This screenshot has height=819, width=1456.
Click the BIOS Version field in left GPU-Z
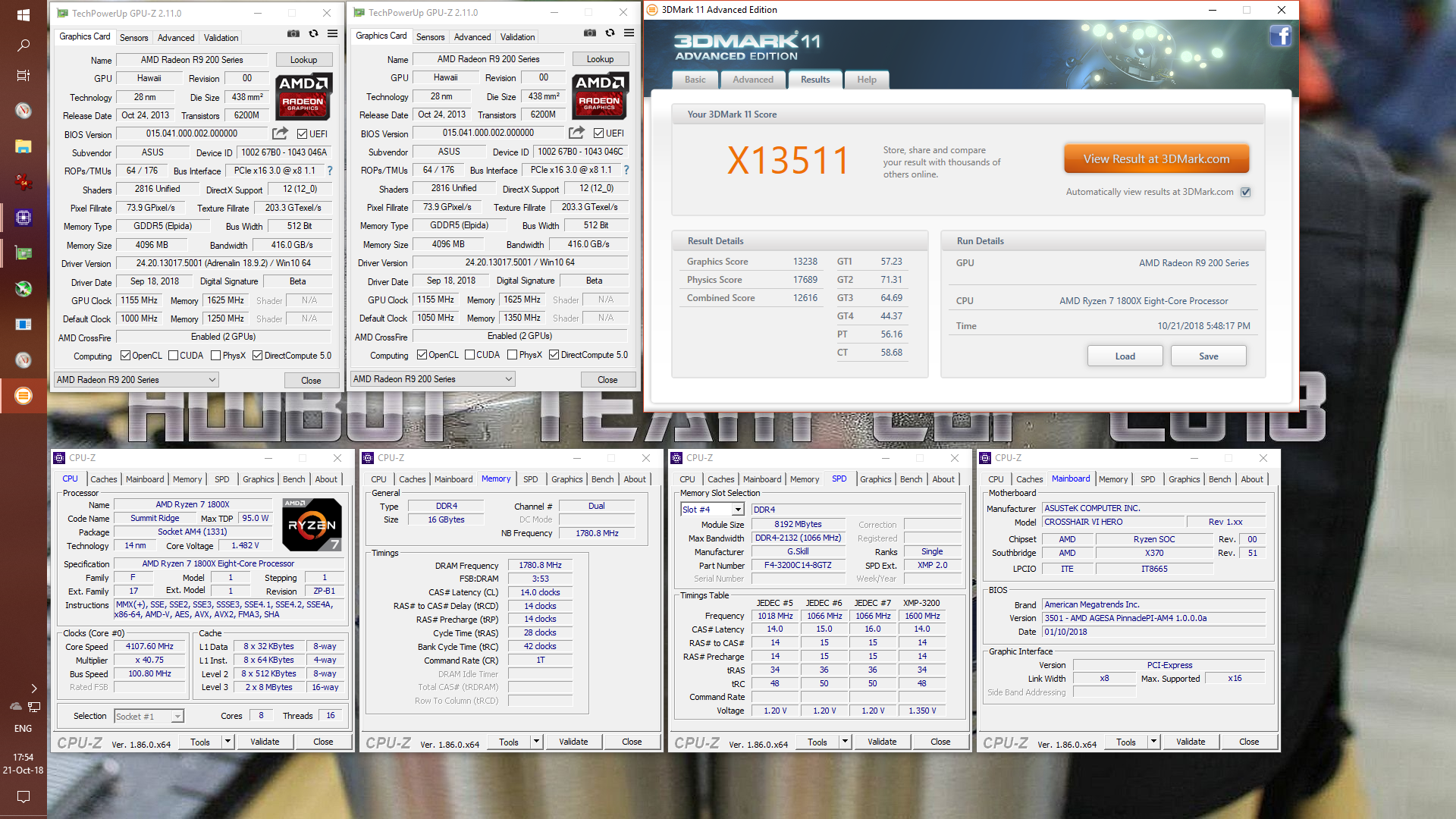click(x=192, y=133)
